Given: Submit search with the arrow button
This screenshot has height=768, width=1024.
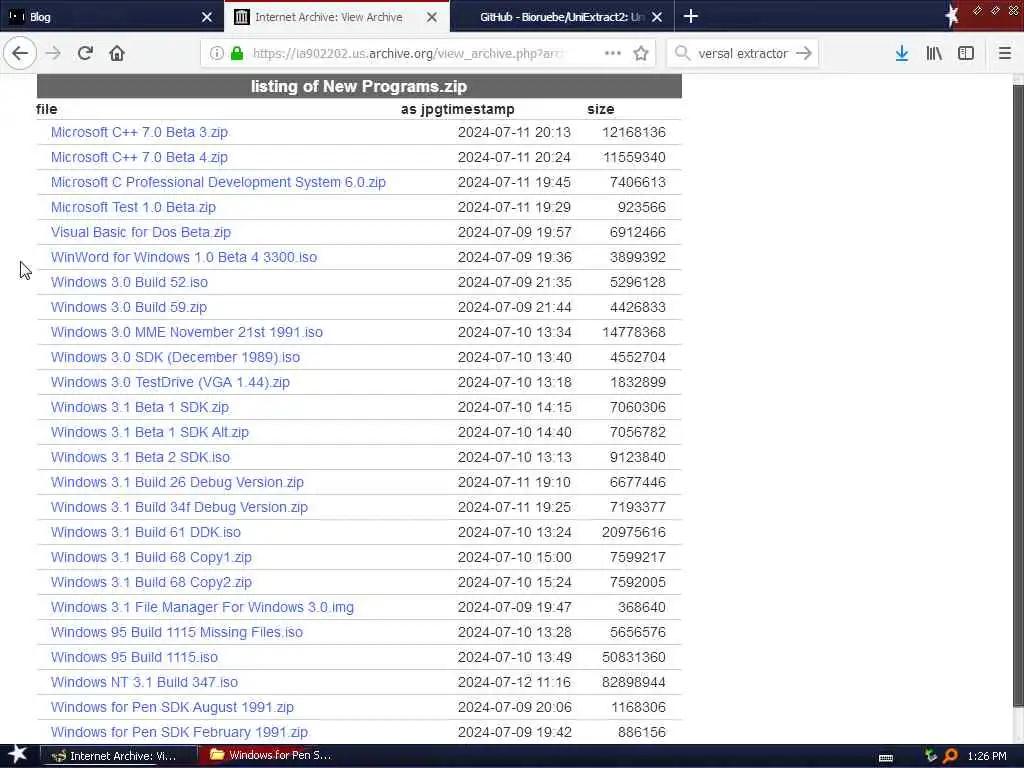Looking at the screenshot, I should 804,53.
